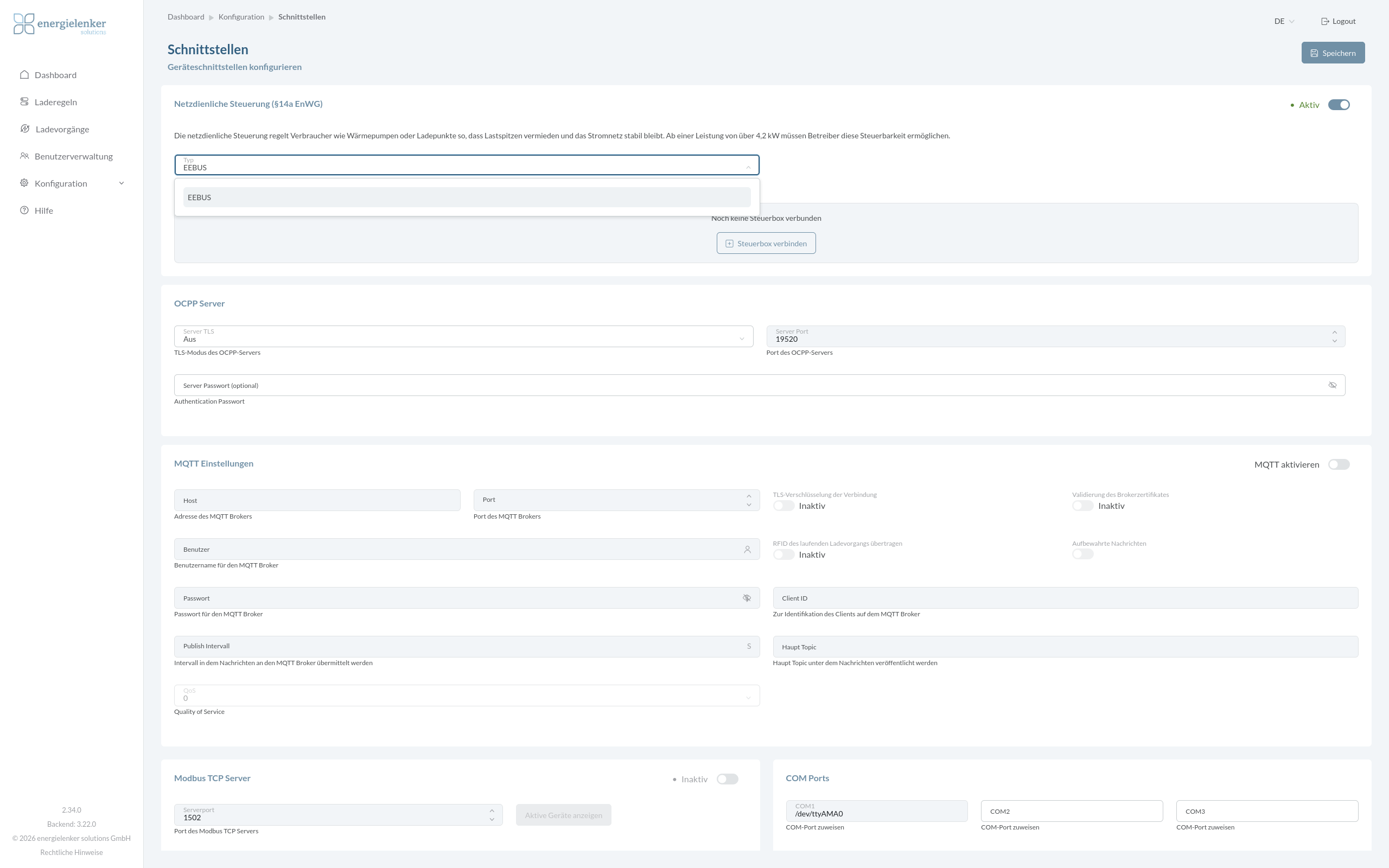The image size is (1389, 868).
Task: Decrease the Server Port 19520 value
Action: coord(1335,341)
